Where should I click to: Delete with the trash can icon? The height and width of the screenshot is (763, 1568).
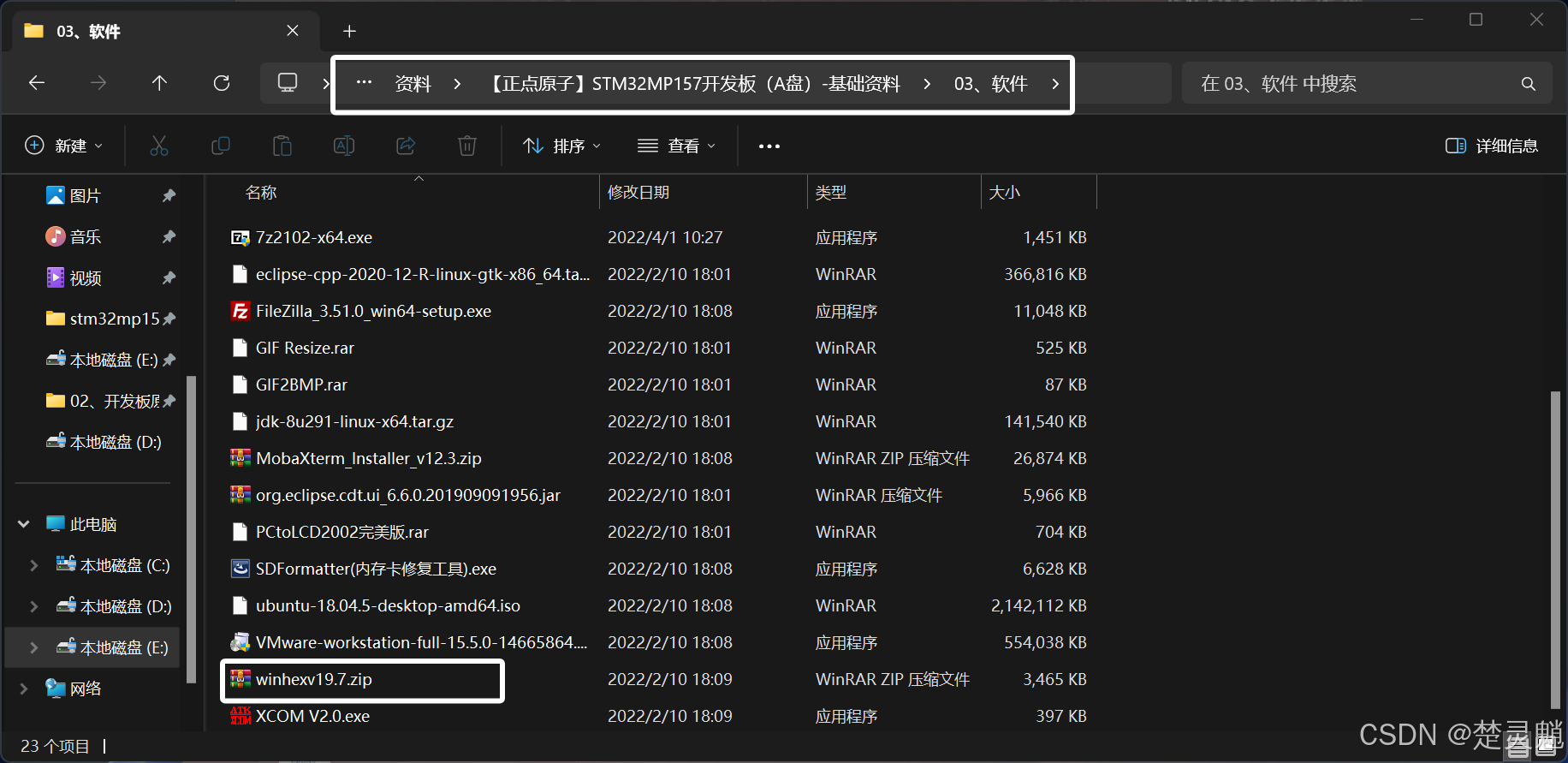(467, 146)
